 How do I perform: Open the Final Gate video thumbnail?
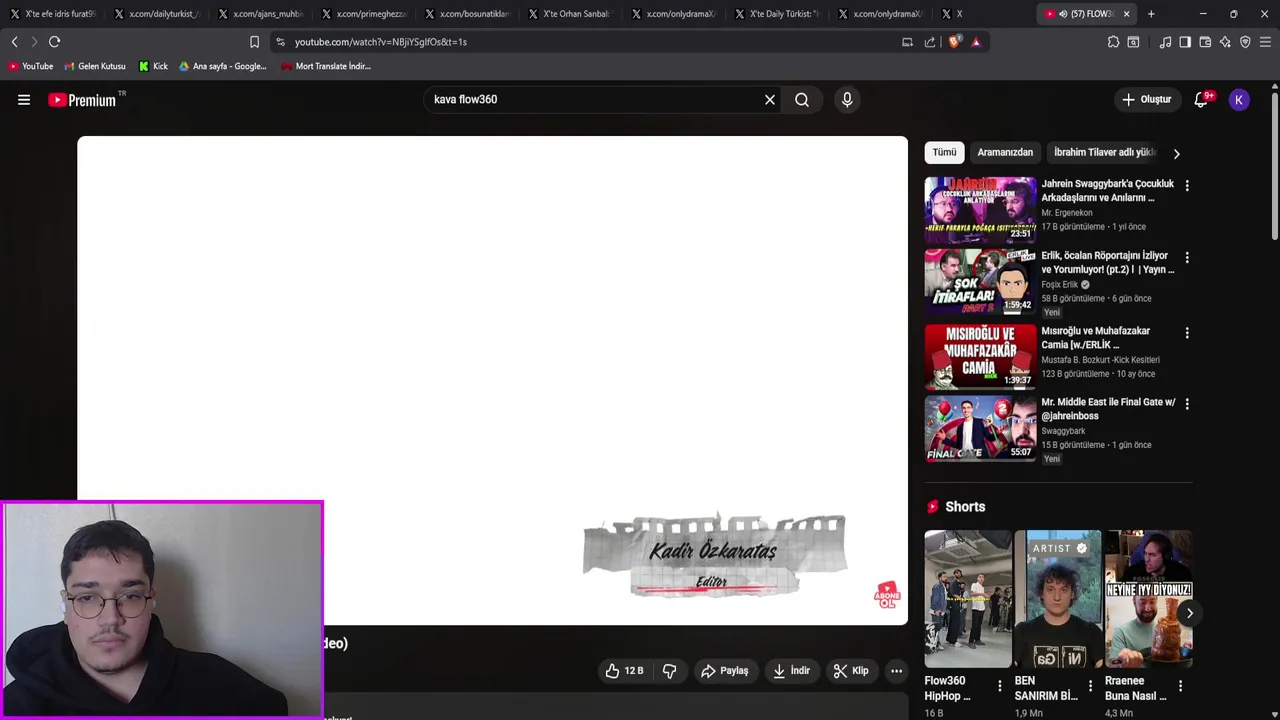pos(980,428)
